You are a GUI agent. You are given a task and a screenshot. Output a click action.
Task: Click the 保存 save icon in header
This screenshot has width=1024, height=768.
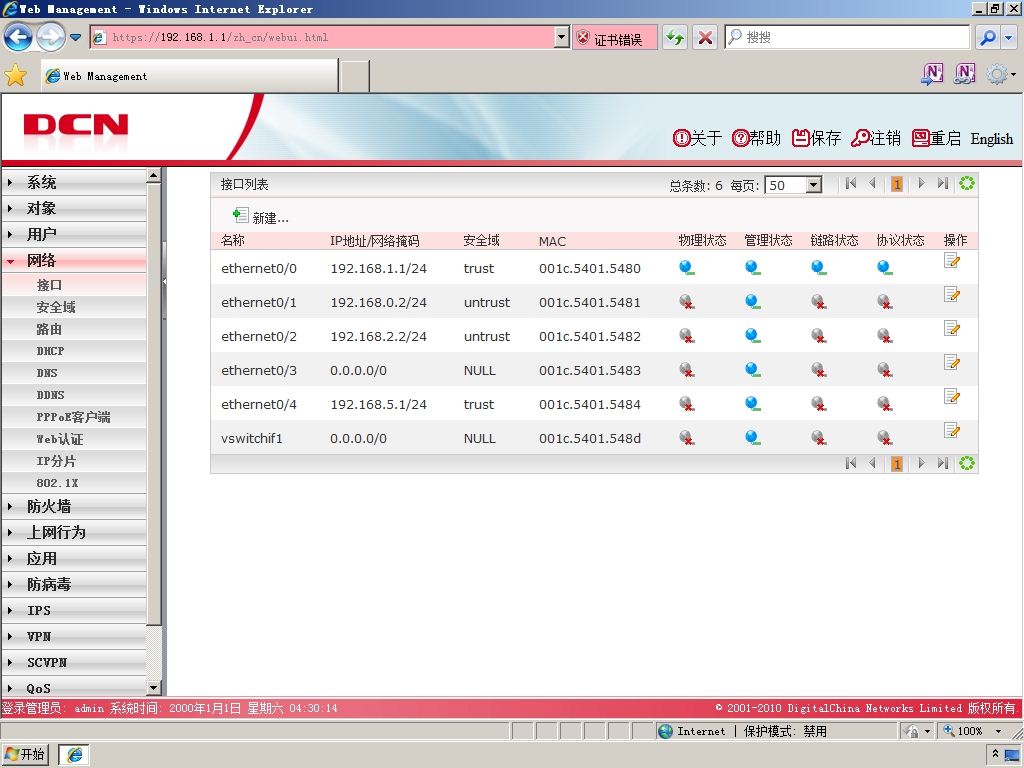pos(800,138)
